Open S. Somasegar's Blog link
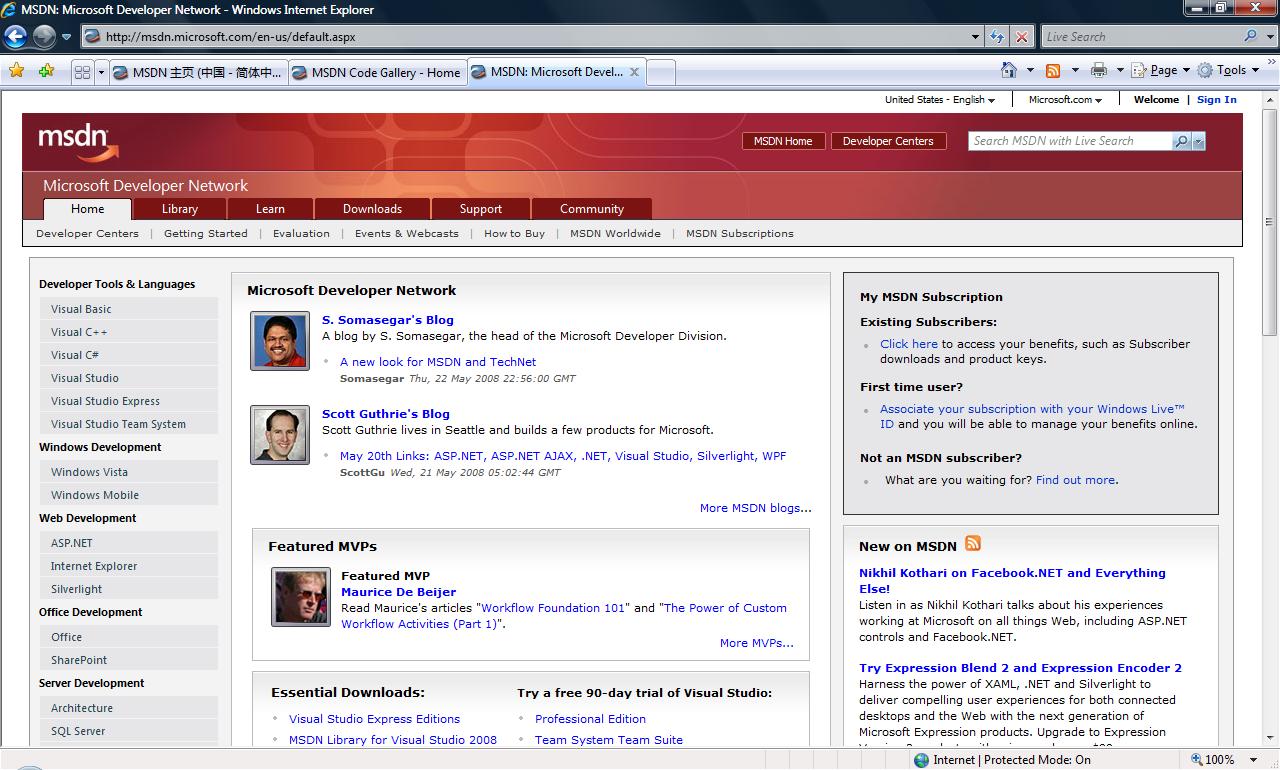Viewport: 1280px width, 770px height. point(388,320)
